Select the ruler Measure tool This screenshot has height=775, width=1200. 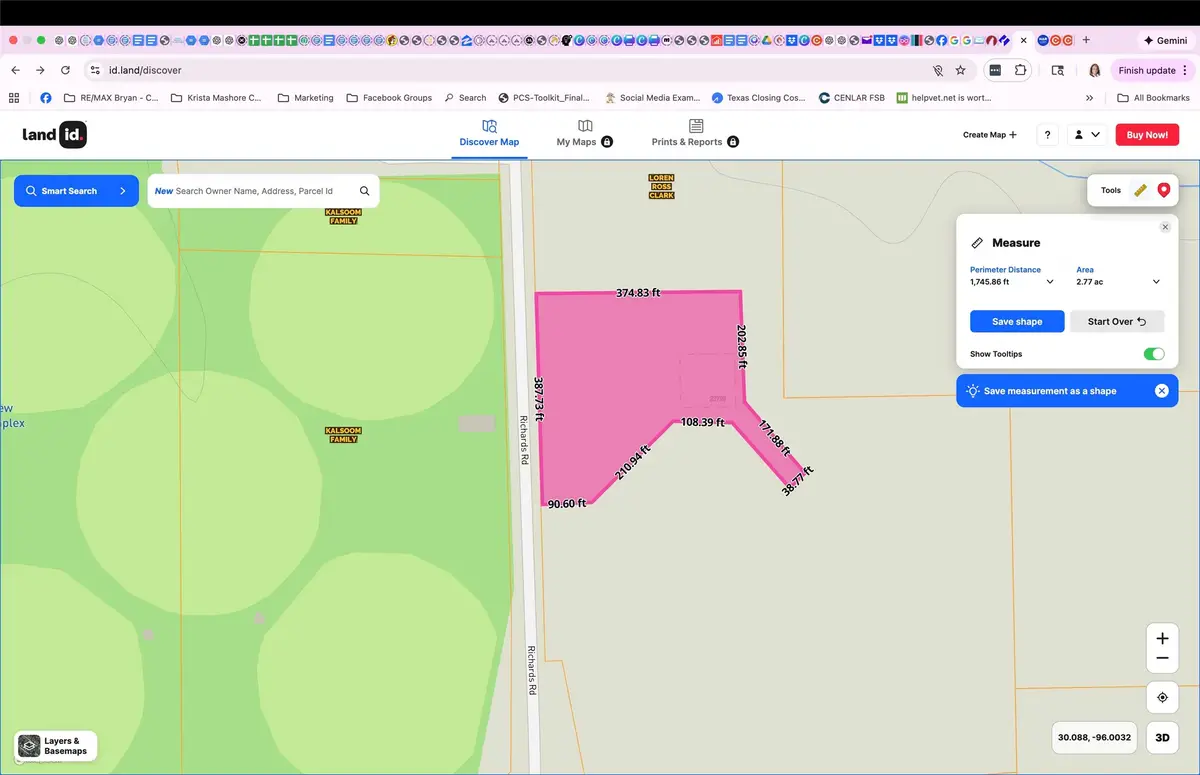click(1139, 190)
